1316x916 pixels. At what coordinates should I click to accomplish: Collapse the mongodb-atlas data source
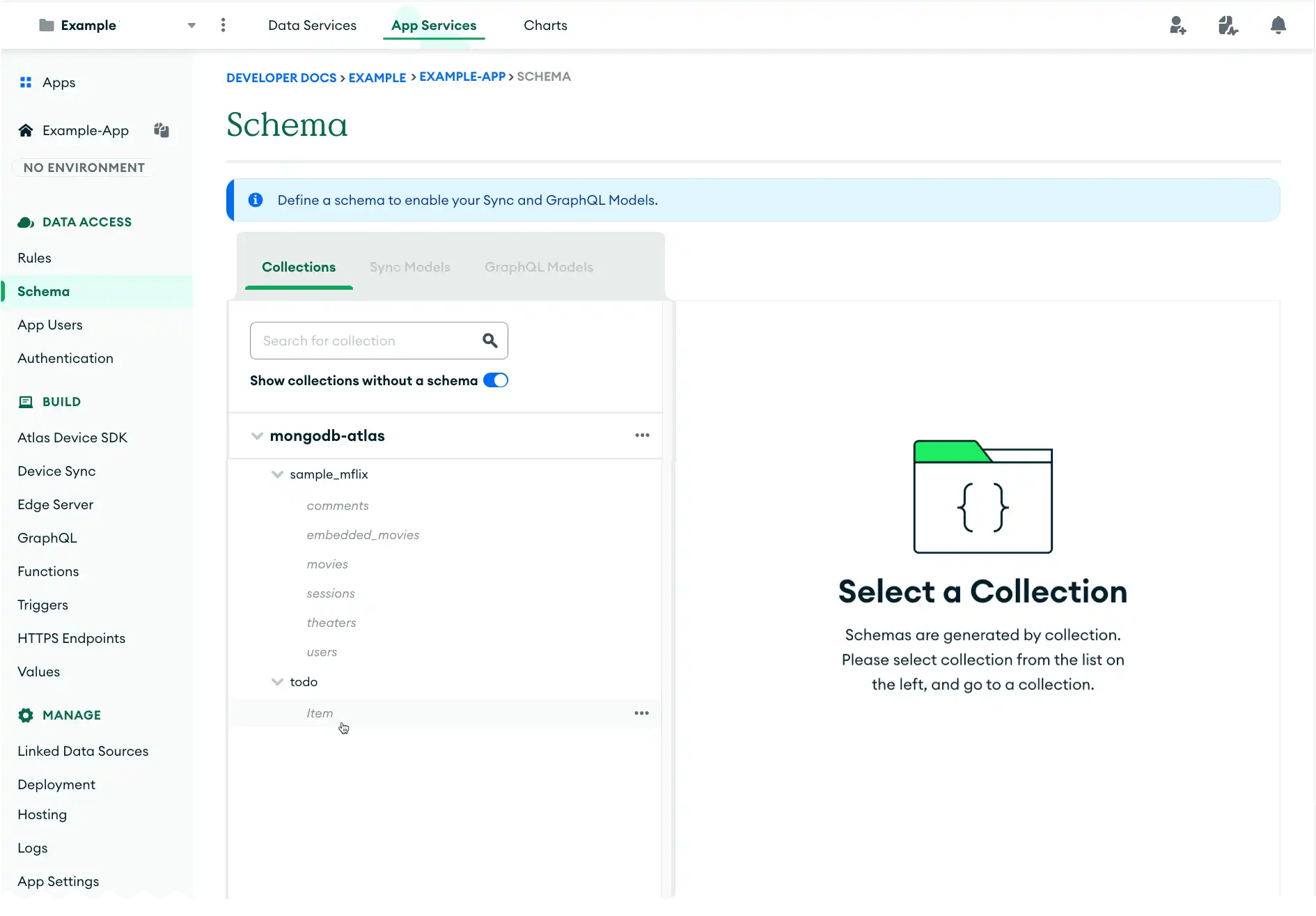point(258,435)
